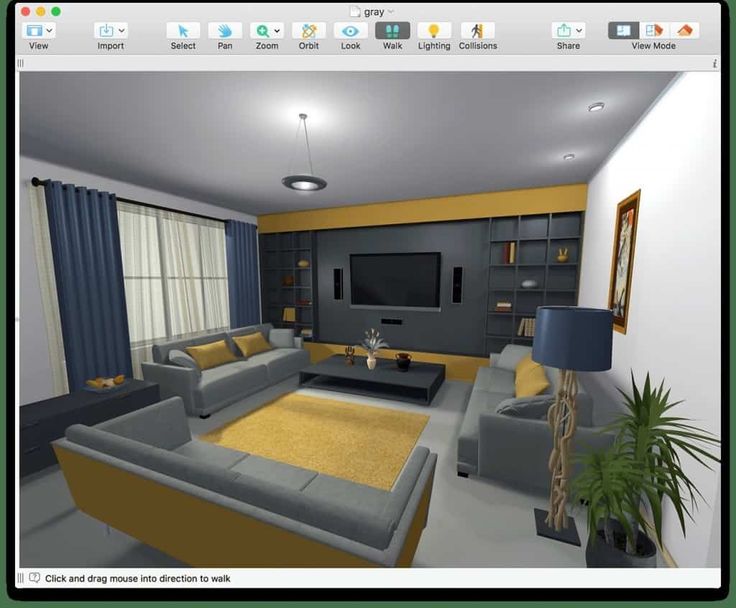Select the arrow Select tool

point(183,31)
